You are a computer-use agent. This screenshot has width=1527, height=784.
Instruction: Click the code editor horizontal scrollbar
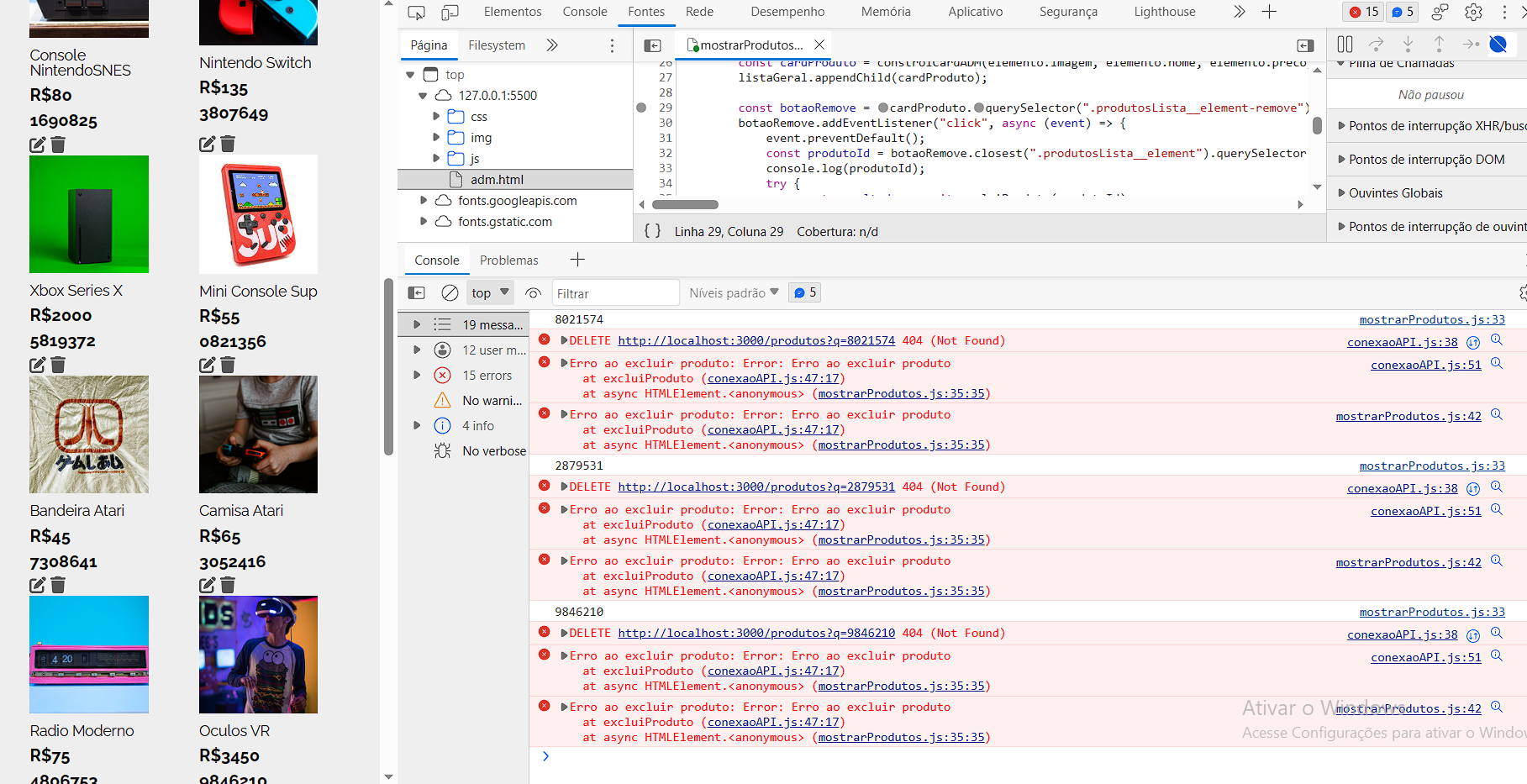(x=685, y=204)
